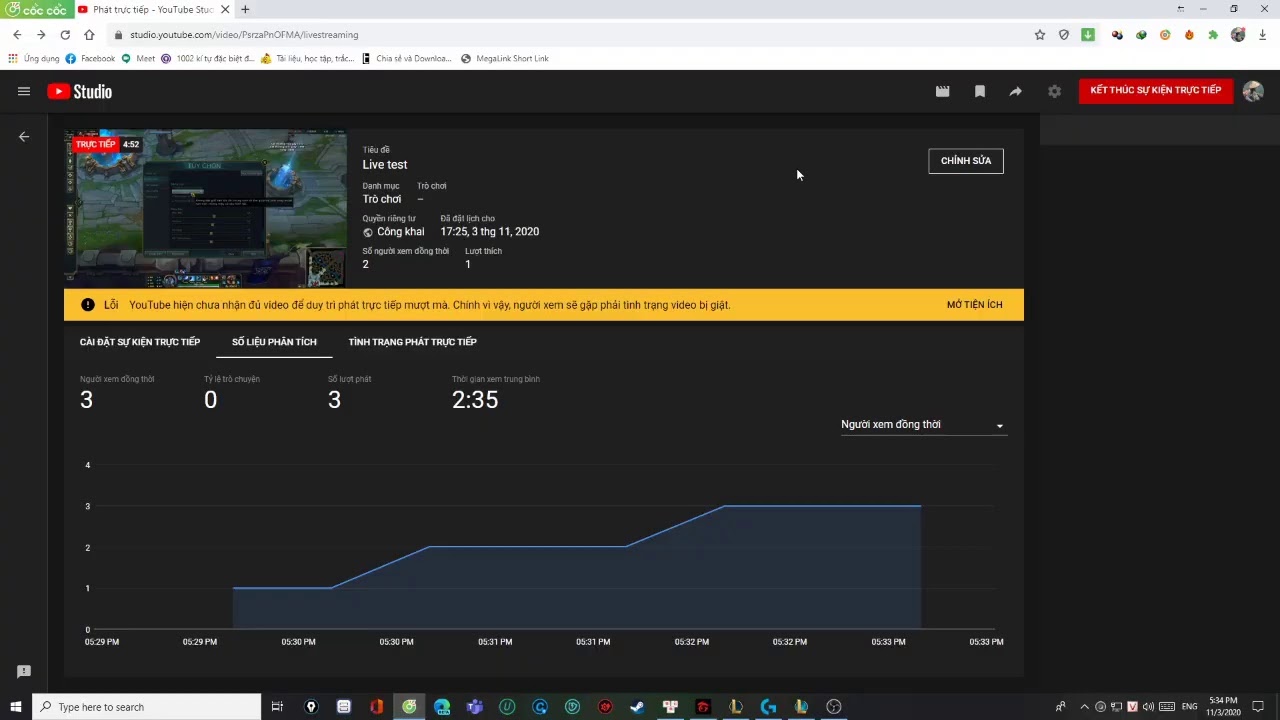Click the bookmark highlight icon in header
The width and height of the screenshot is (1280, 720).
click(980, 91)
